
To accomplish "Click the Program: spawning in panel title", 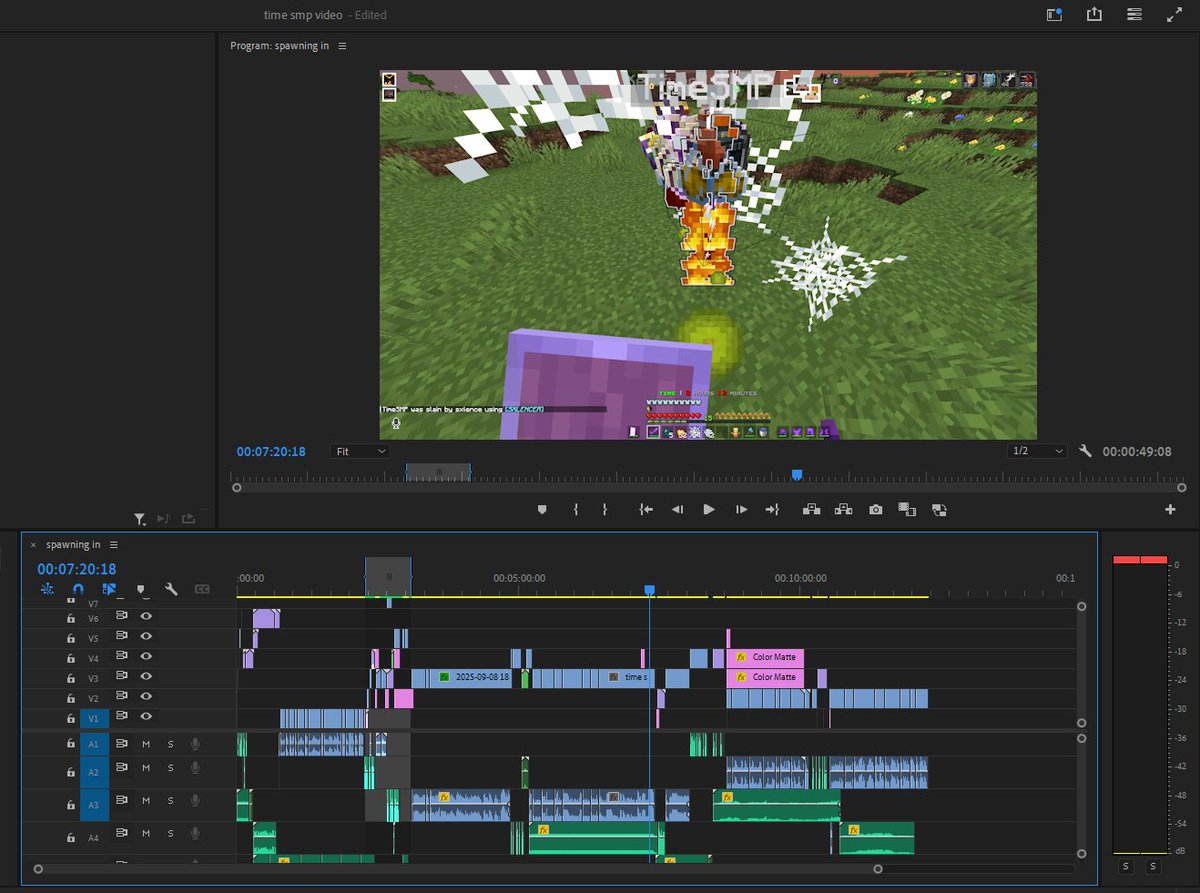I will pos(280,46).
